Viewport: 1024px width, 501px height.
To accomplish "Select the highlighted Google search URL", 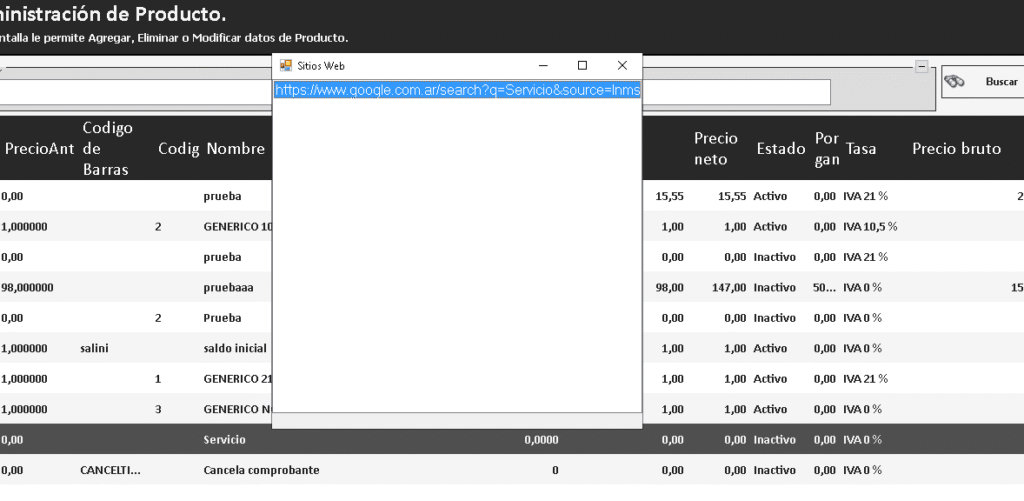I will pos(456,90).
